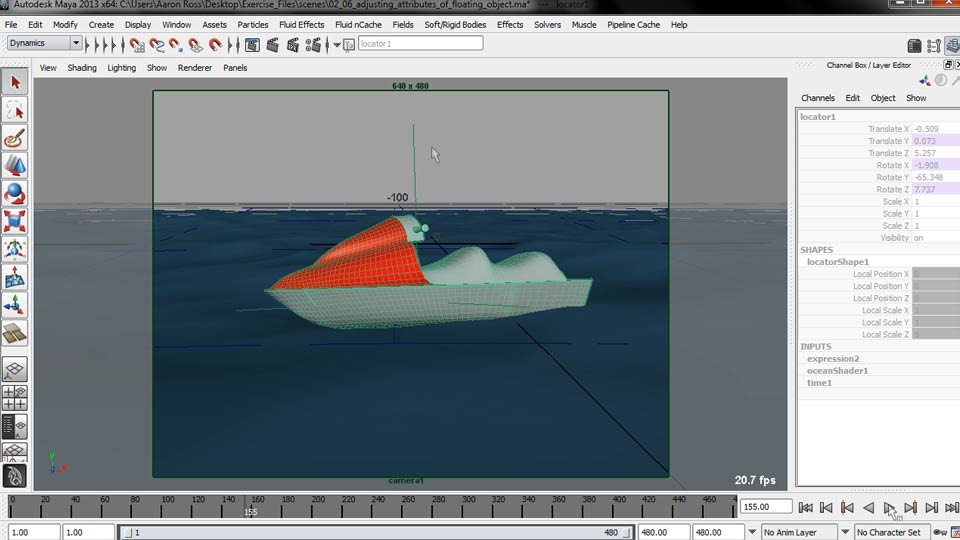960x540 pixels.
Task: Select the time1 input node
Action: point(819,383)
